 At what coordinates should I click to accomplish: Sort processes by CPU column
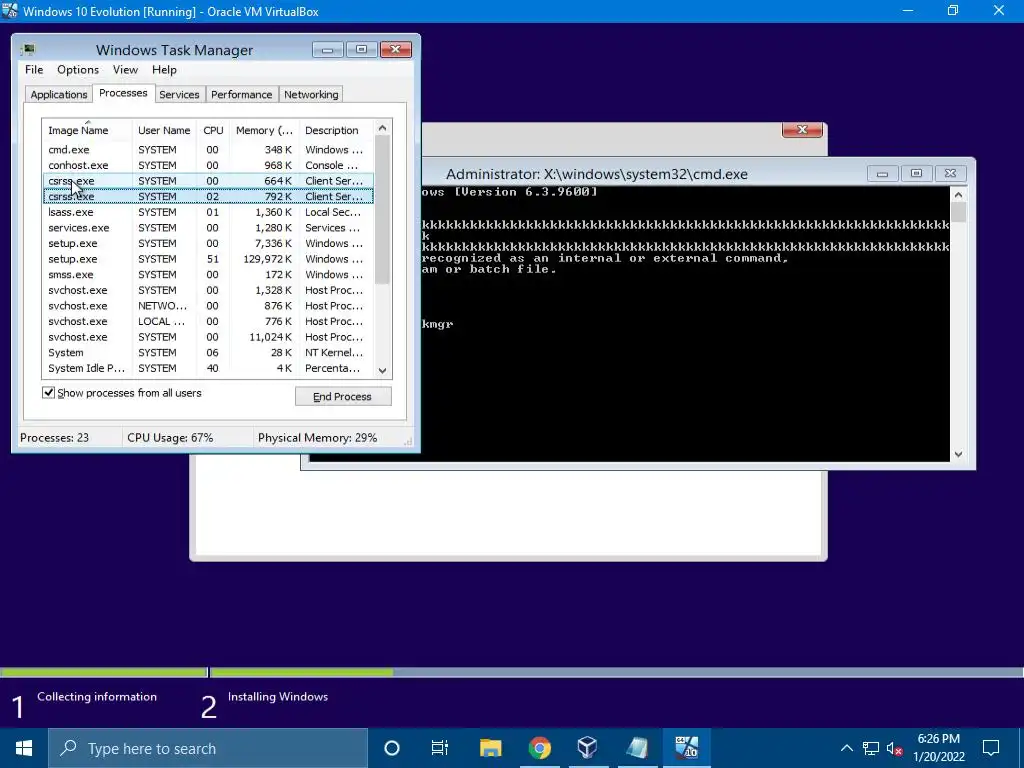(x=213, y=130)
